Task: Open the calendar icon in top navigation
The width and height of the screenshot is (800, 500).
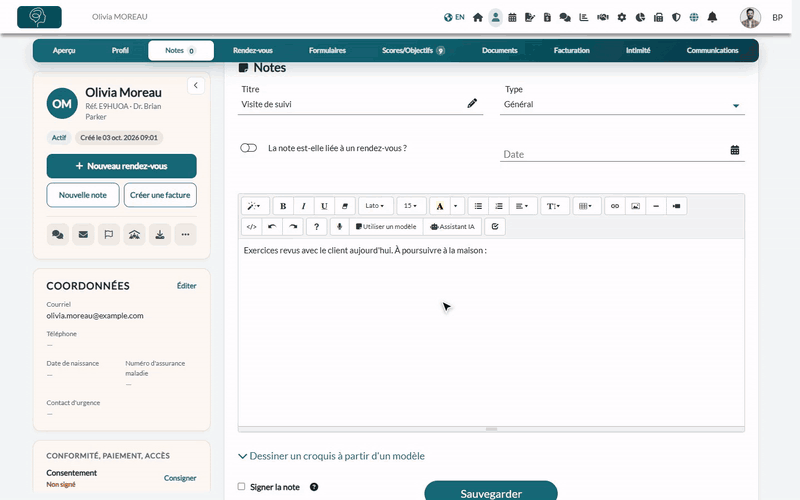Action: point(512,17)
